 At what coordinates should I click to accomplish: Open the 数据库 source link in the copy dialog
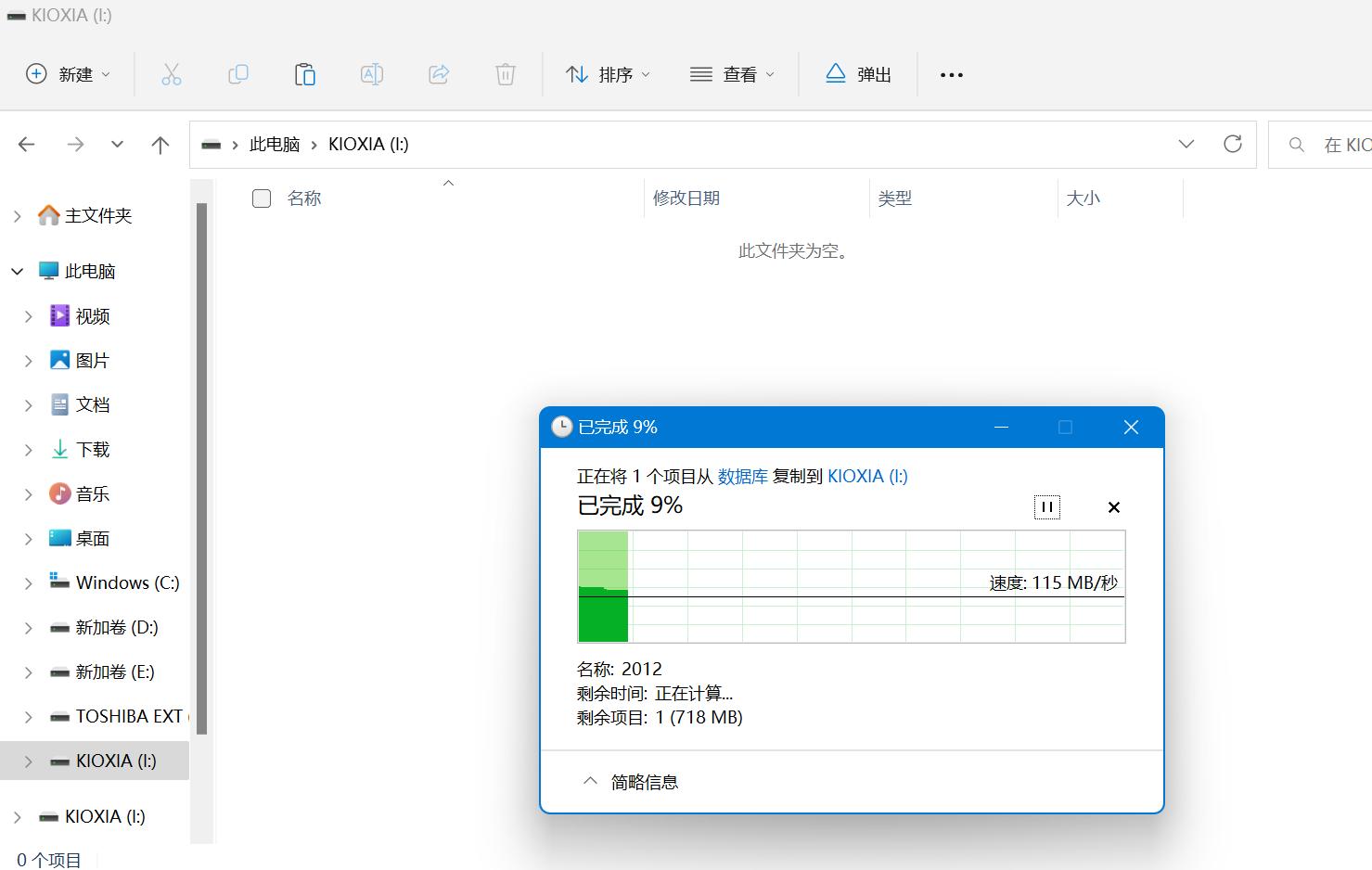pos(743,476)
